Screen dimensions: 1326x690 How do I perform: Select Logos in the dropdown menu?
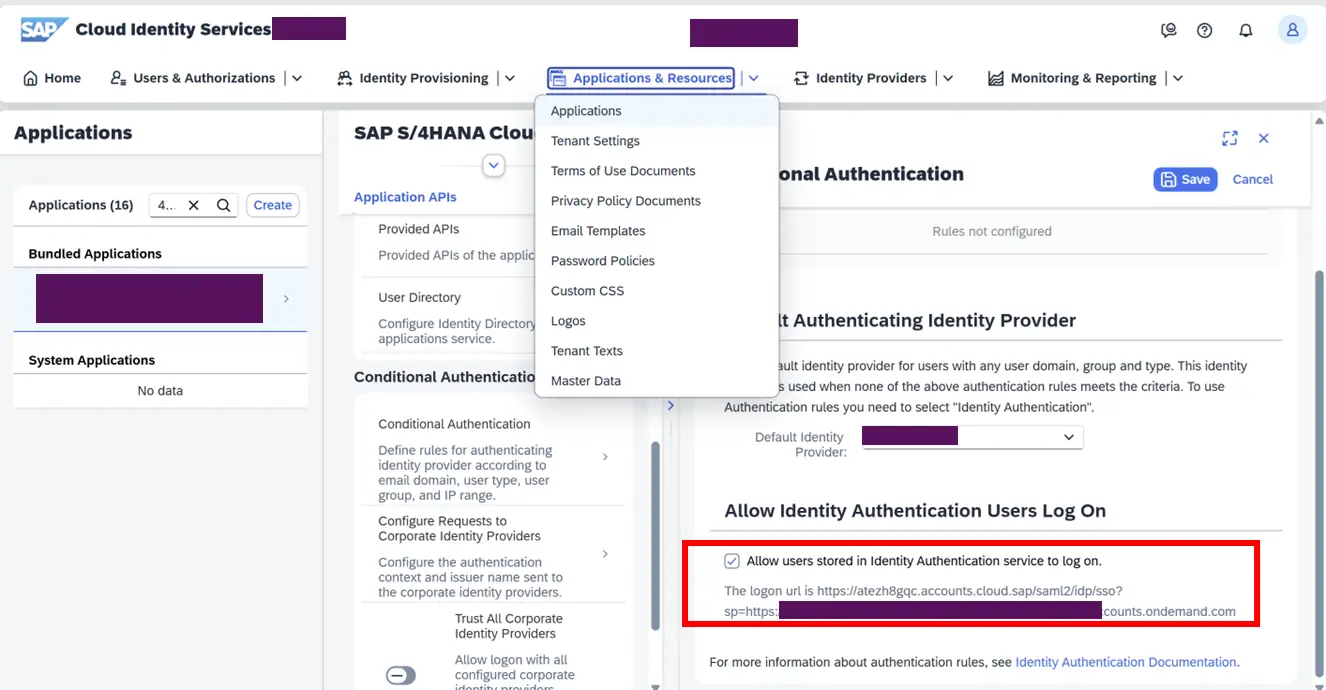[x=657, y=321]
